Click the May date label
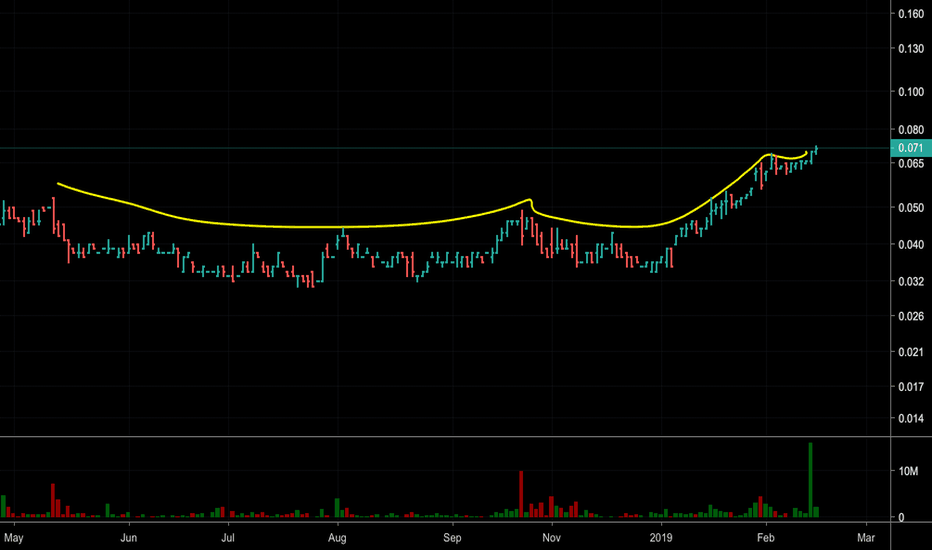The image size is (932, 550). pyautogui.click(x=14, y=538)
